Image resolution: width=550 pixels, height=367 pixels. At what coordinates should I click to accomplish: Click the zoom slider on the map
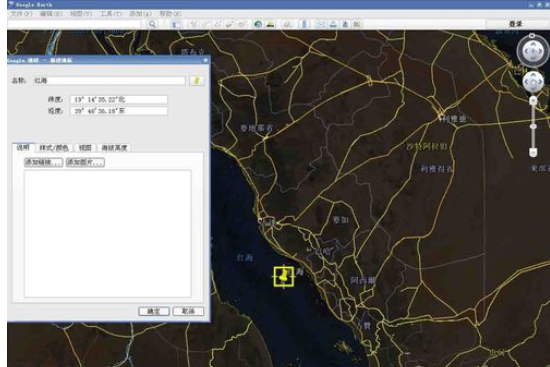click(x=533, y=127)
